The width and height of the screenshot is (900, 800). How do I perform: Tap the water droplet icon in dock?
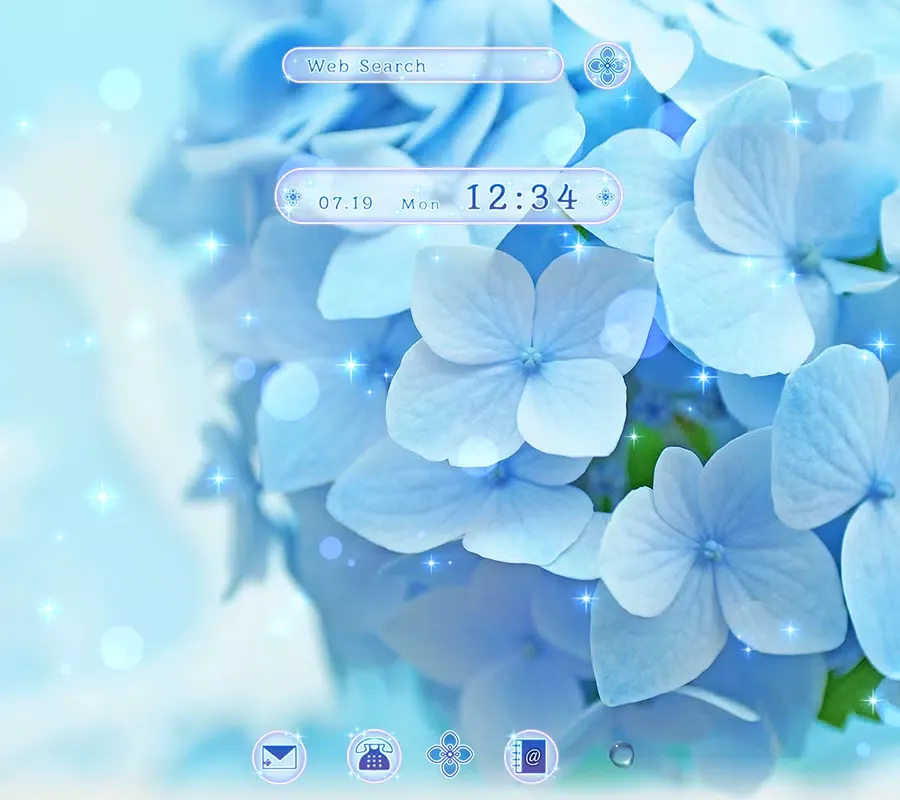point(621,754)
